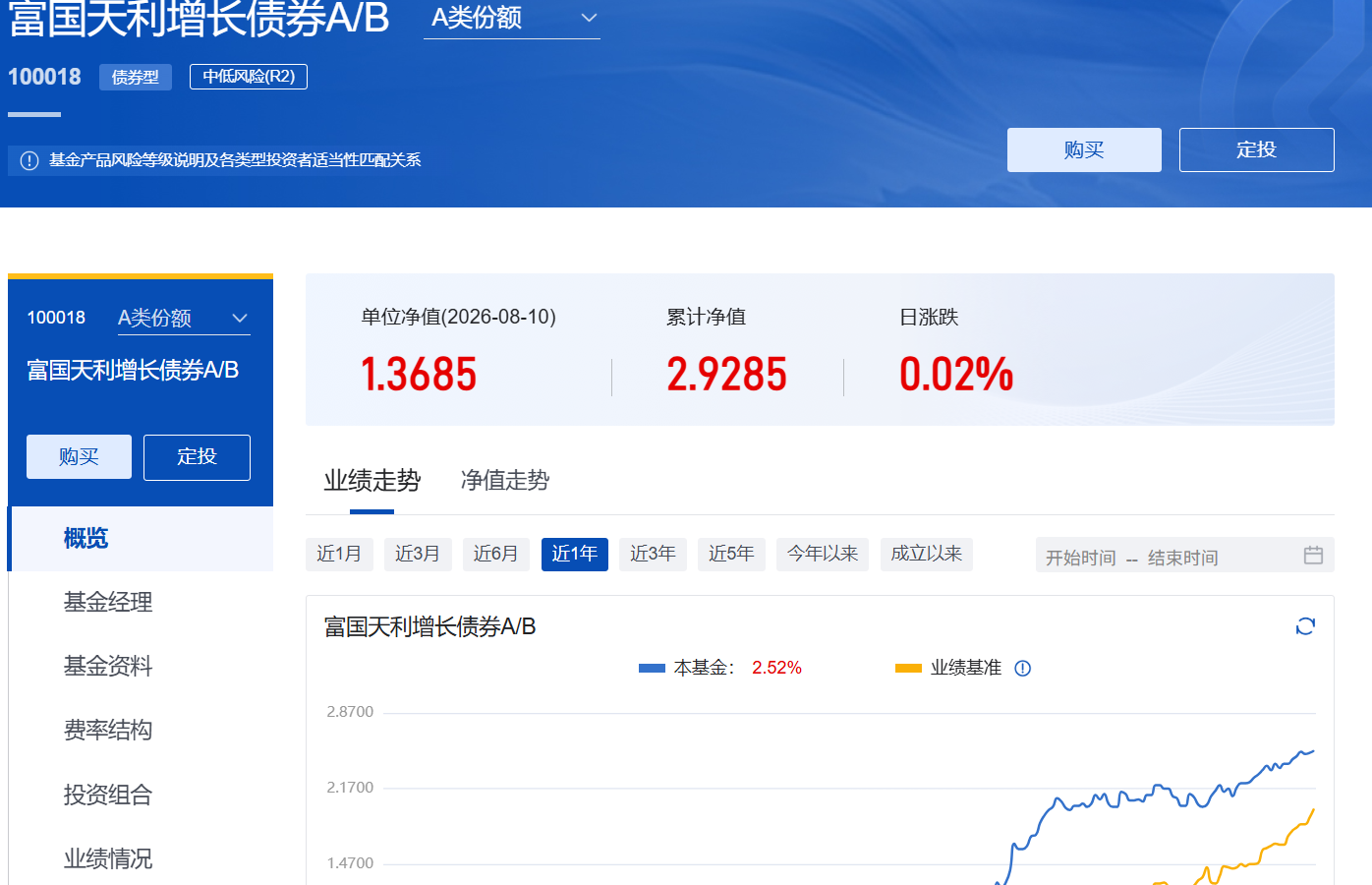Click the daily change value 0.02%
This screenshot has width=1372, height=885.
click(956, 375)
